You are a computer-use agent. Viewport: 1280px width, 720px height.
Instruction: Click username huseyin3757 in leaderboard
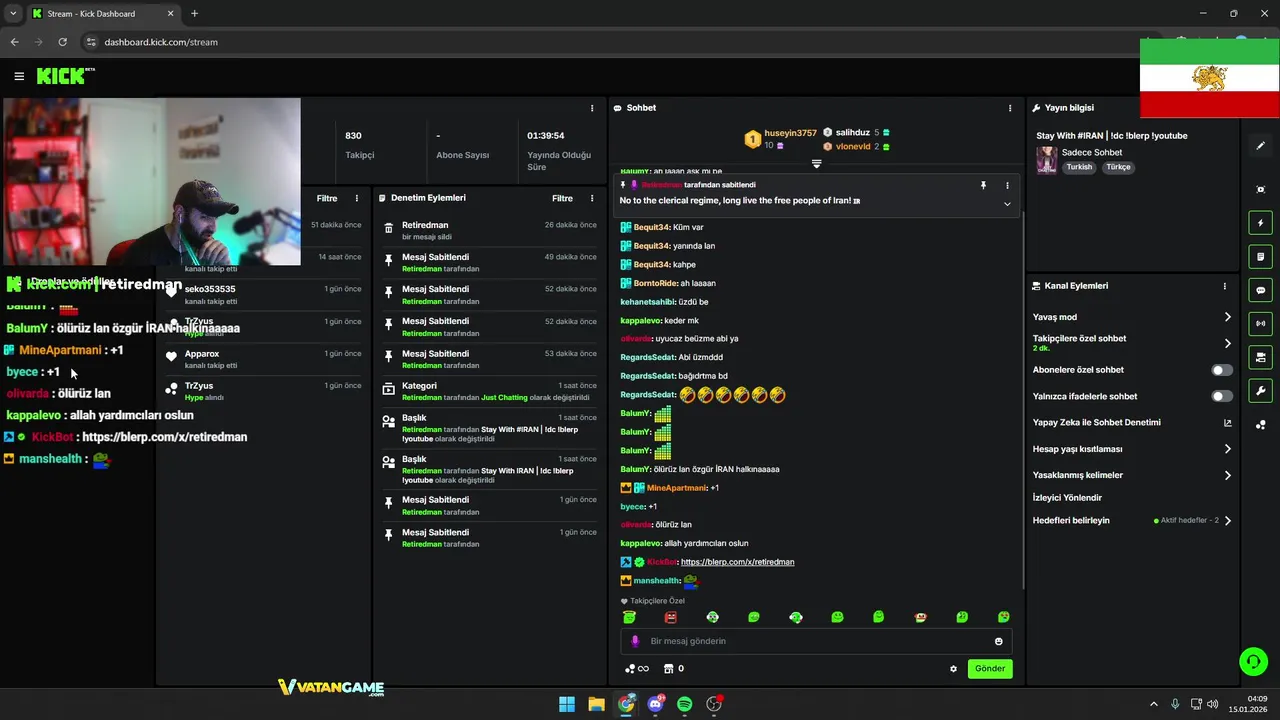[790, 133]
